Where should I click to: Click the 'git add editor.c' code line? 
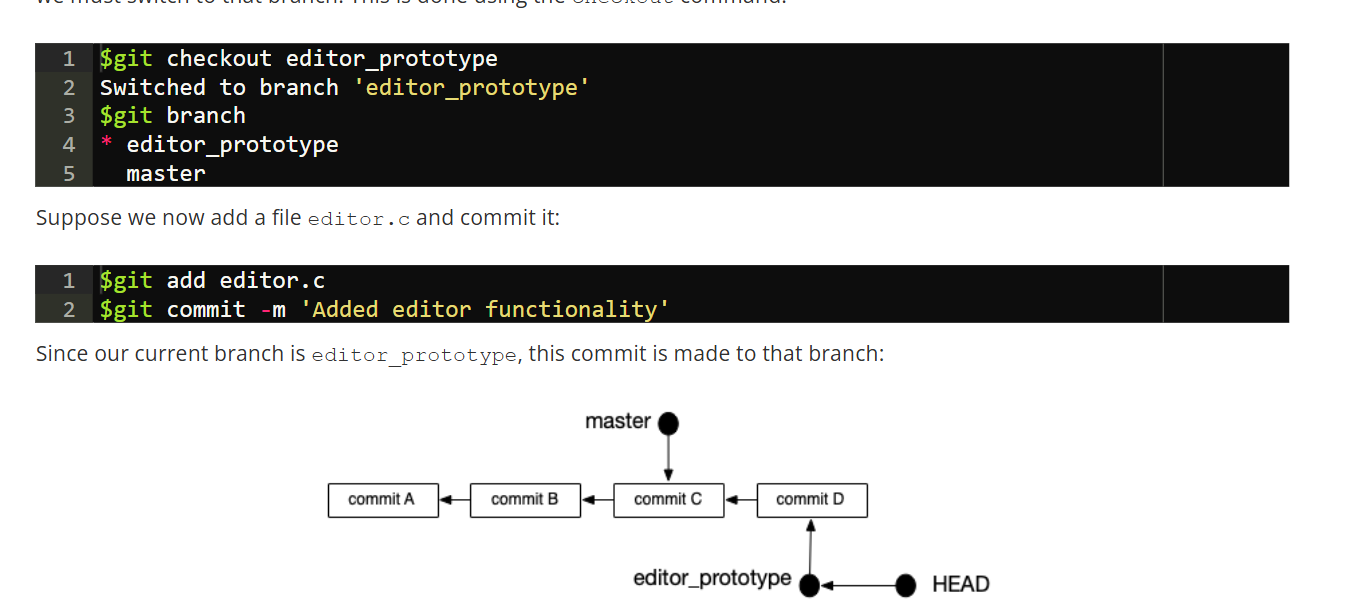point(212,281)
